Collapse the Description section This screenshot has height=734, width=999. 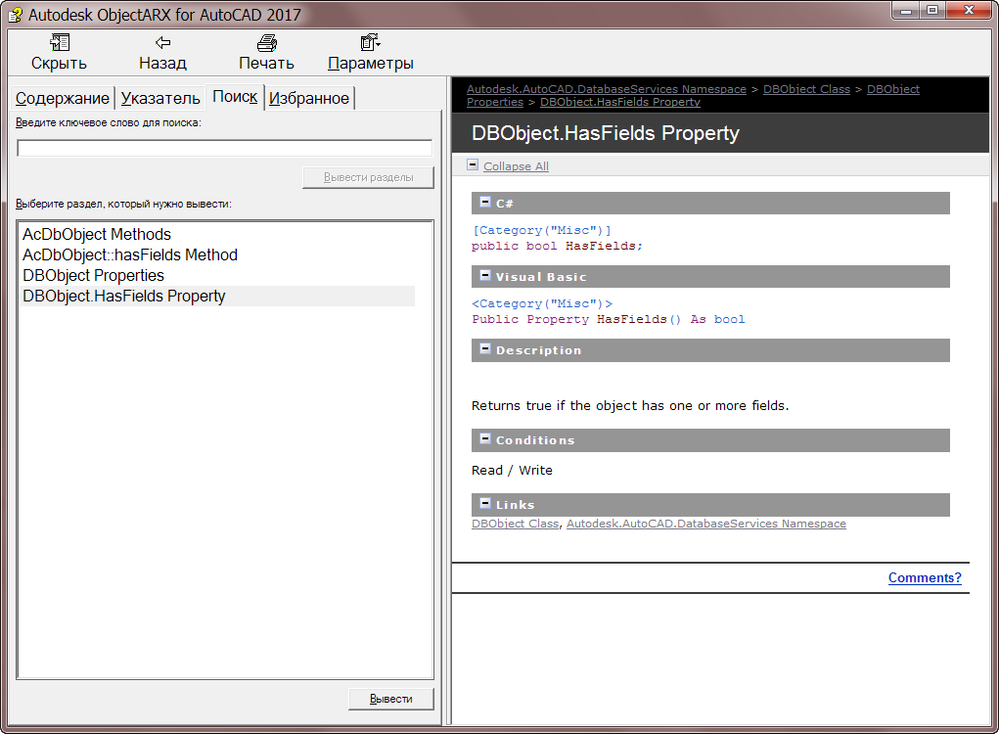click(485, 349)
